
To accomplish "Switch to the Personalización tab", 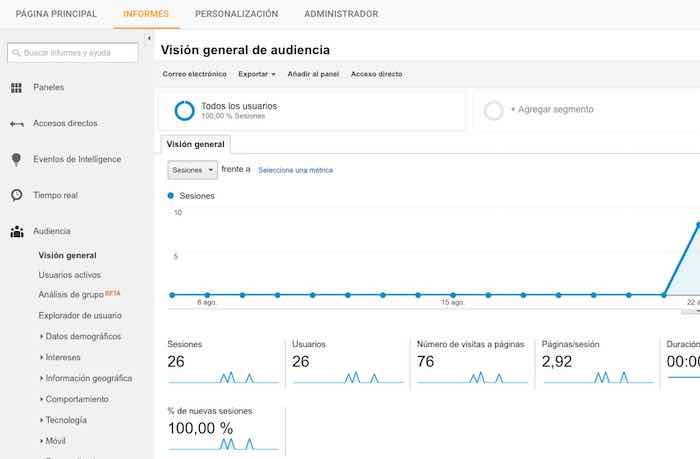I will coord(236,14).
